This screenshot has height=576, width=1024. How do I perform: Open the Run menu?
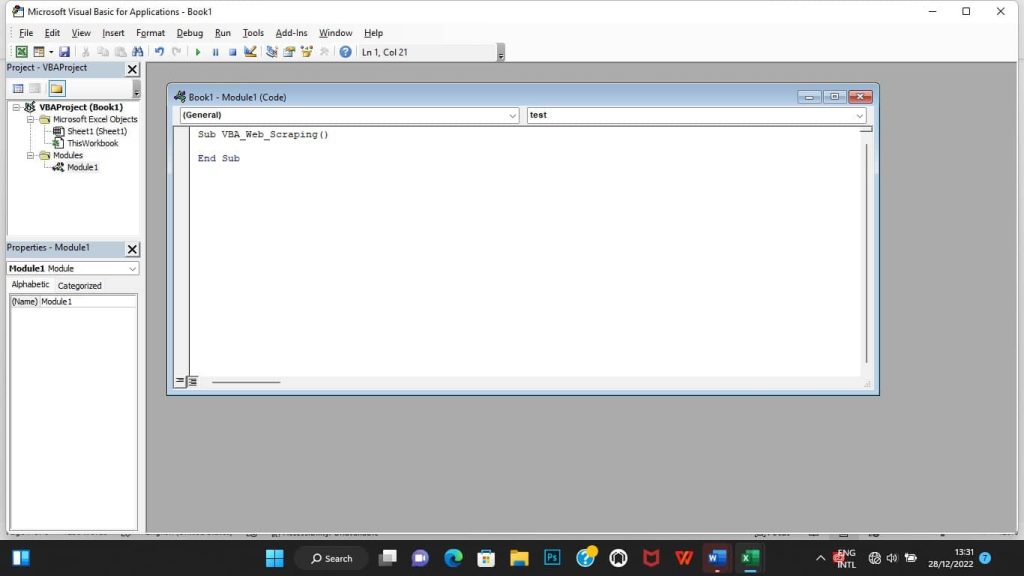point(223,33)
